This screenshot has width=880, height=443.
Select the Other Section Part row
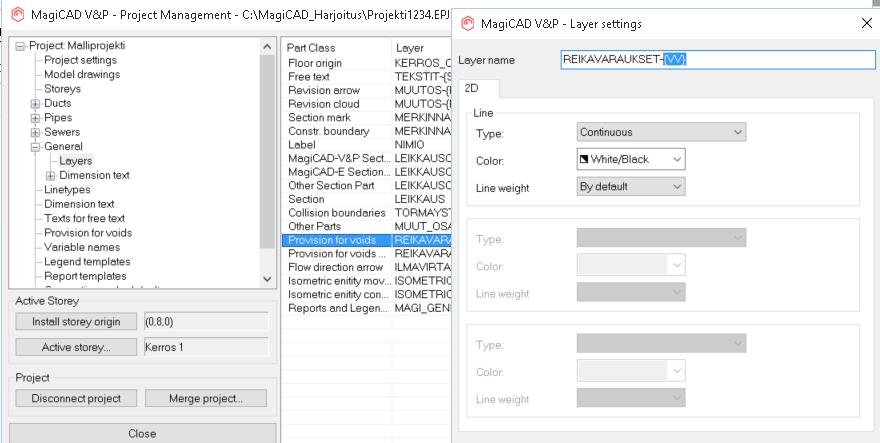(367, 185)
